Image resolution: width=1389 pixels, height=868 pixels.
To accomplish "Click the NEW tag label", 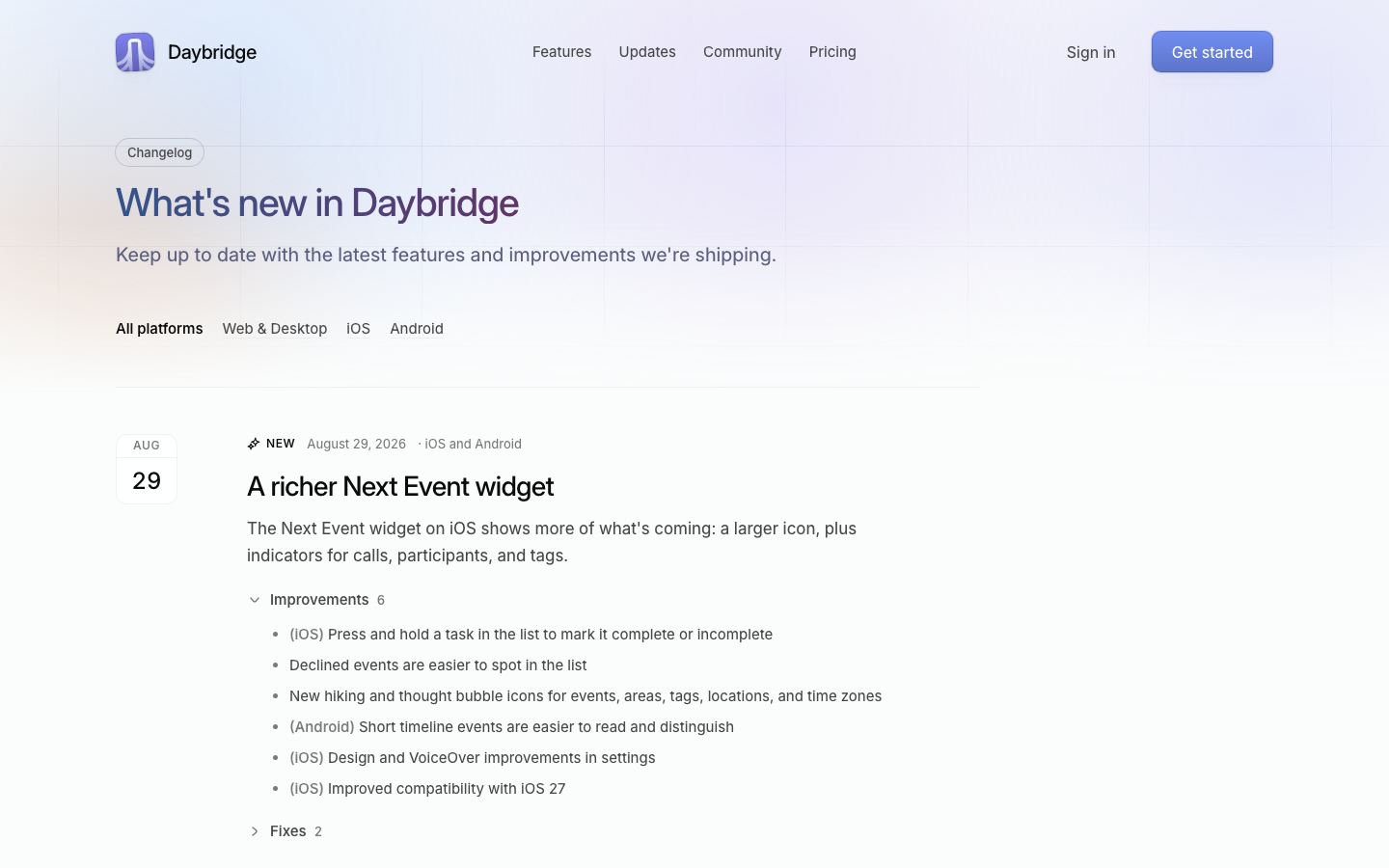I will 281,444.
